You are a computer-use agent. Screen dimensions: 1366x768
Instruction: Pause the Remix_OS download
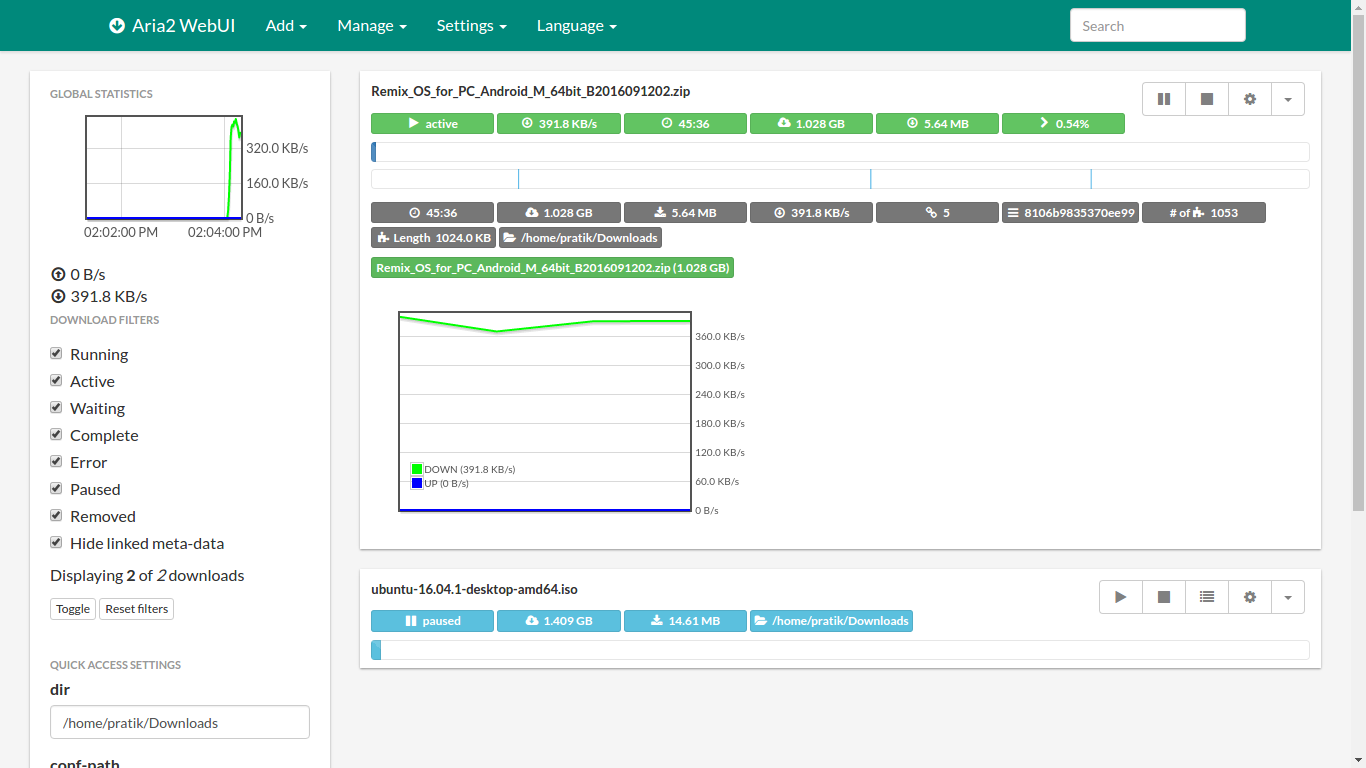pos(1164,99)
